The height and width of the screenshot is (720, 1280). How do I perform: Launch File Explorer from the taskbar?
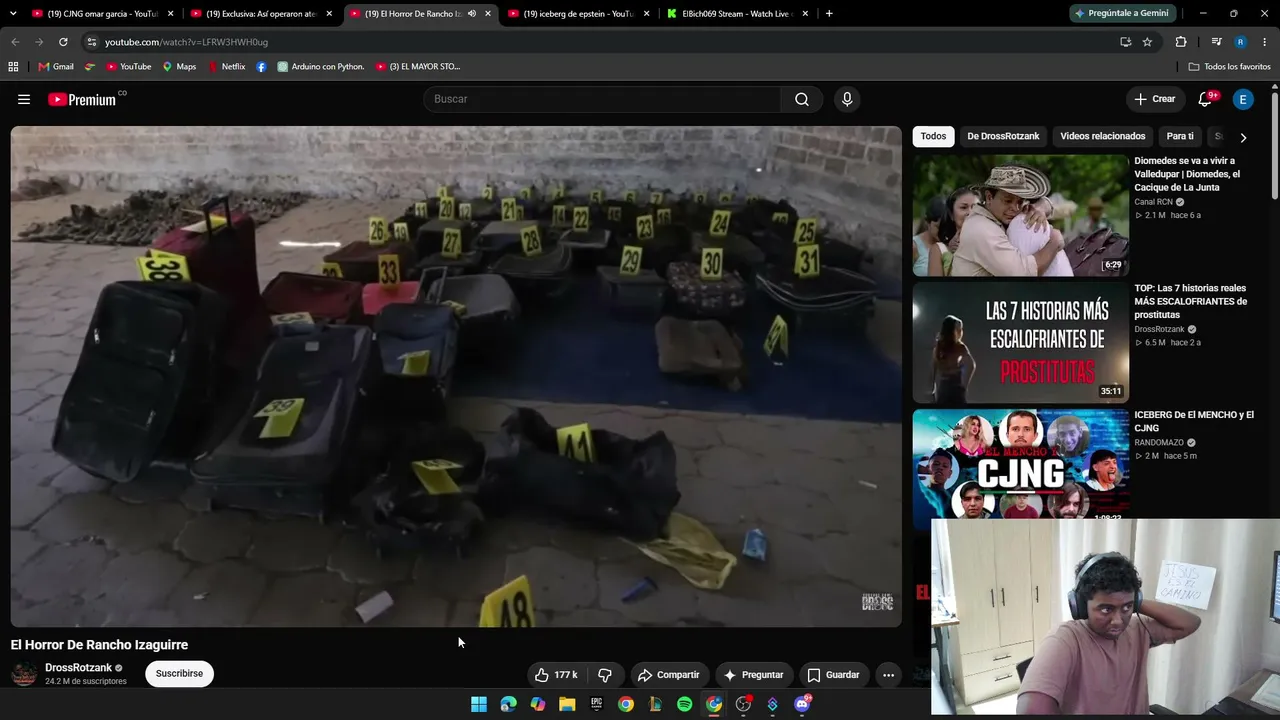tap(567, 704)
